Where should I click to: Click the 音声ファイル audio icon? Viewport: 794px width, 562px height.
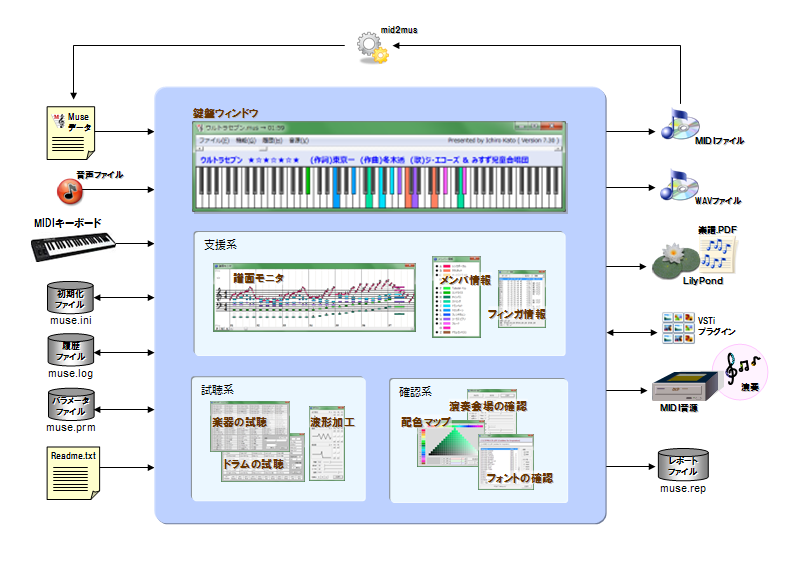click(x=68, y=189)
